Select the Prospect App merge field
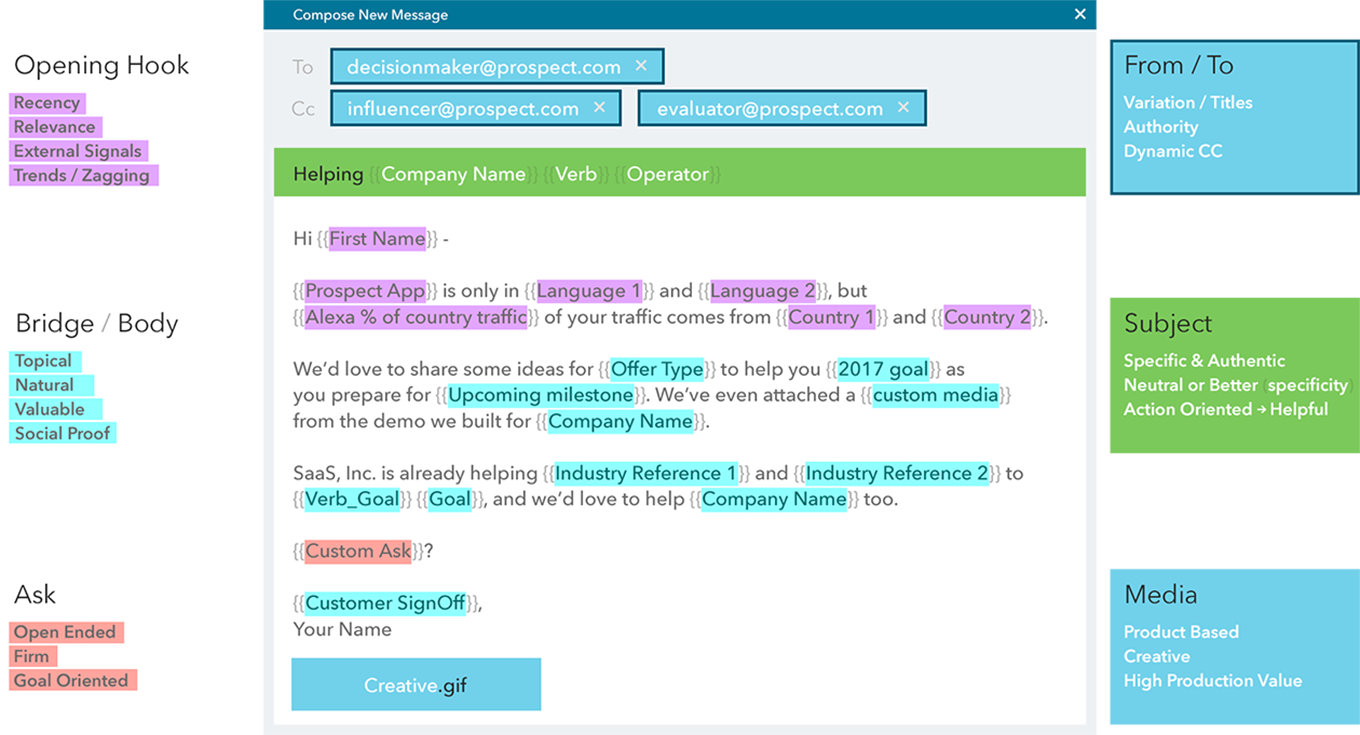This screenshot has height=735, width=1360. pos(365,291)
